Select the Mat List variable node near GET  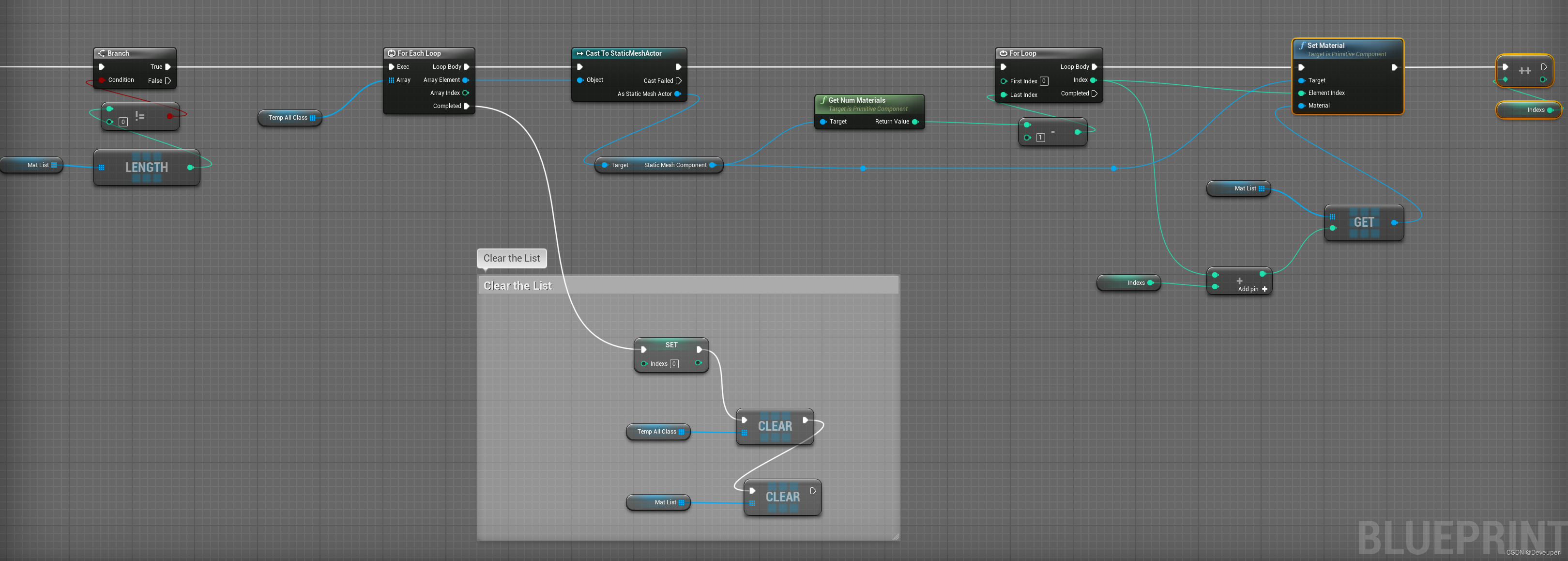1239,189
